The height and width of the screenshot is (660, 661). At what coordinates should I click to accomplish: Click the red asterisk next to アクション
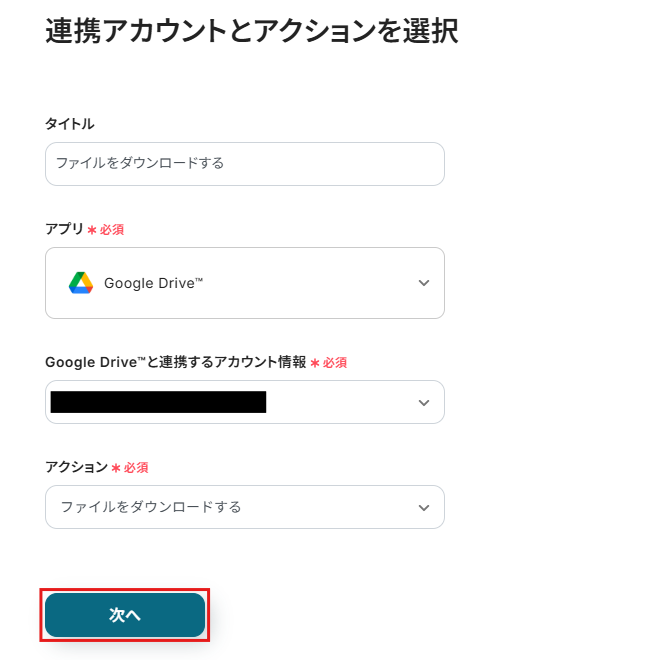(x=116, y=468)
